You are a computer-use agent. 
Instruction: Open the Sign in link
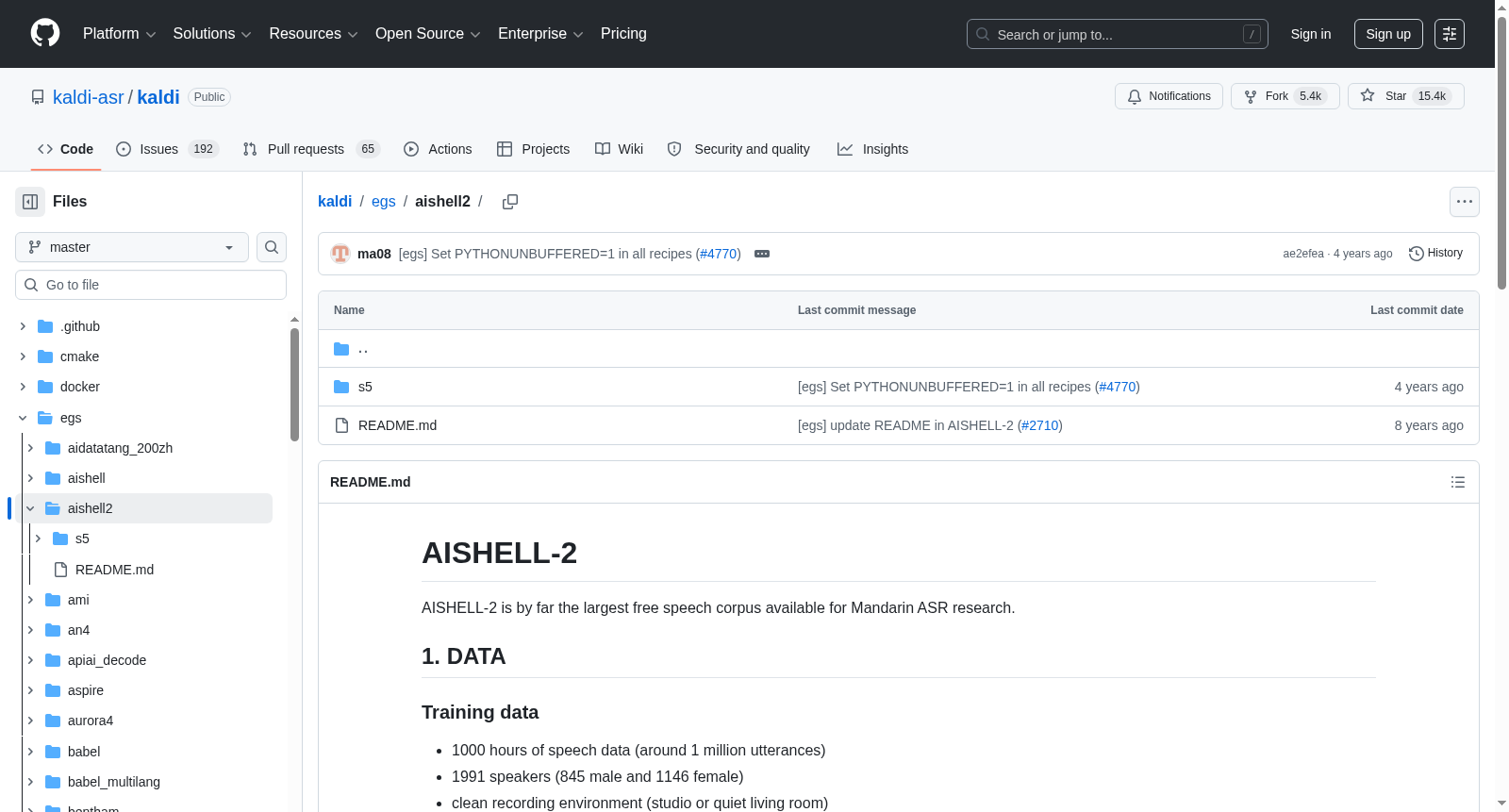click(1311, 34)
